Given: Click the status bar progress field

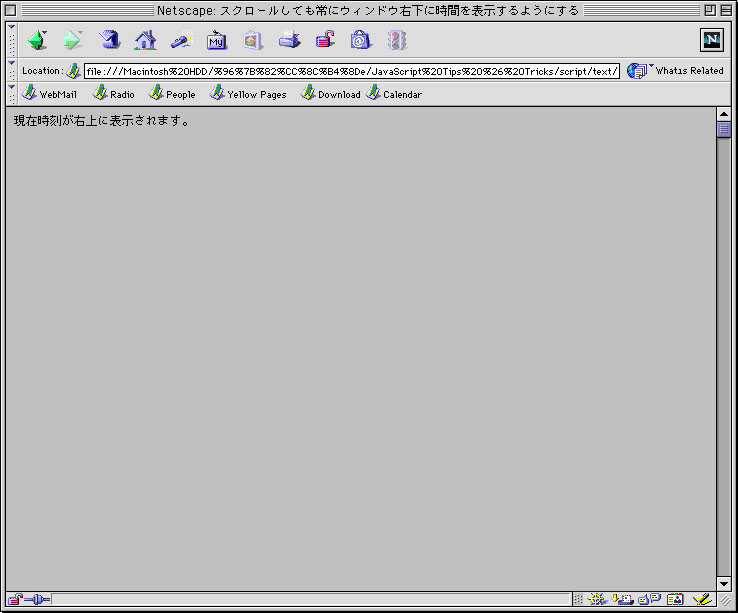Looking at the screenshot, I should coord(311,599).
